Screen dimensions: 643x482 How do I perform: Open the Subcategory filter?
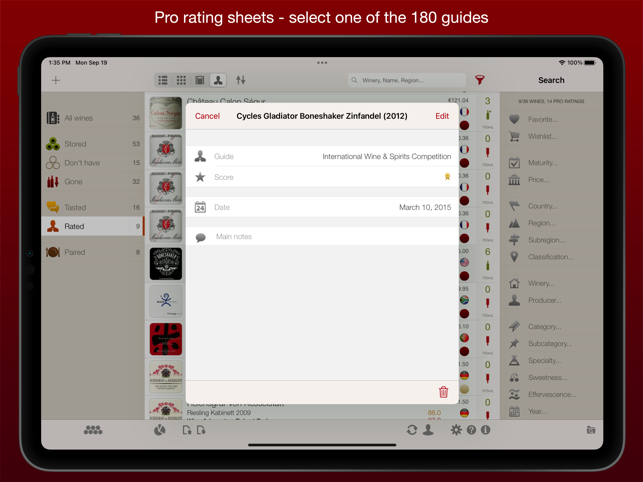click(551, 344)
